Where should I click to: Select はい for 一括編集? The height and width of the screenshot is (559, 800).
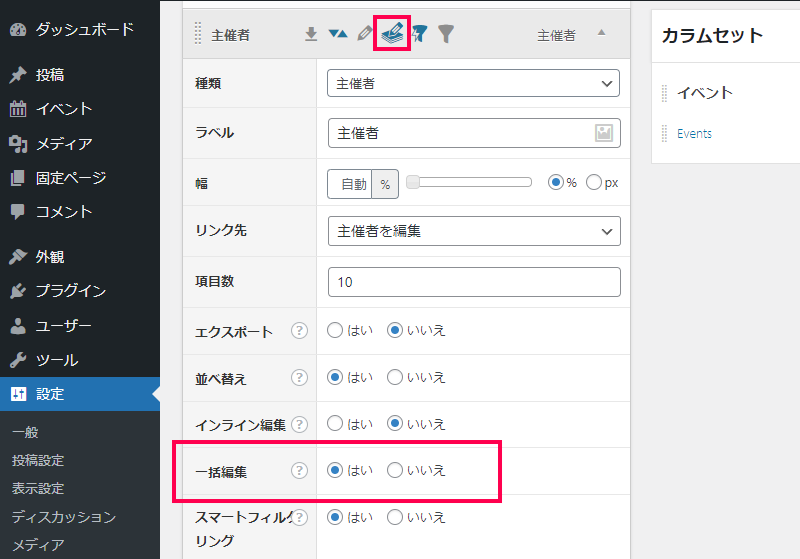click(x=335, y=470)
